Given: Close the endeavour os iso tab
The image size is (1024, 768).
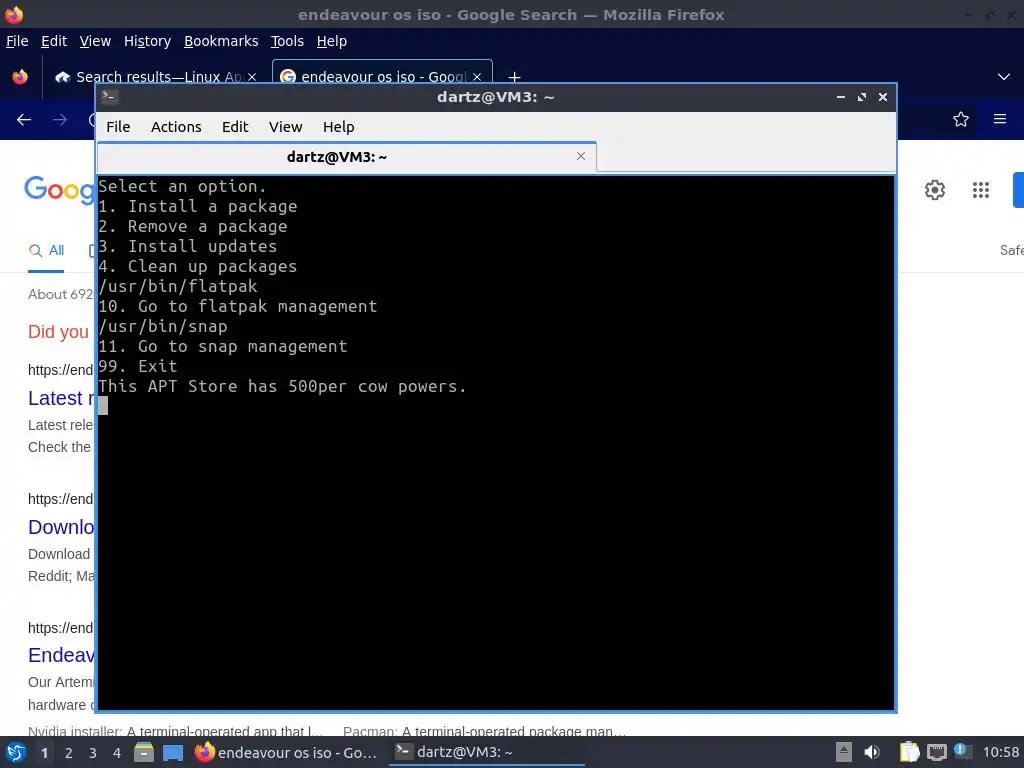Looking at the screenshot, I should point(477,77).
